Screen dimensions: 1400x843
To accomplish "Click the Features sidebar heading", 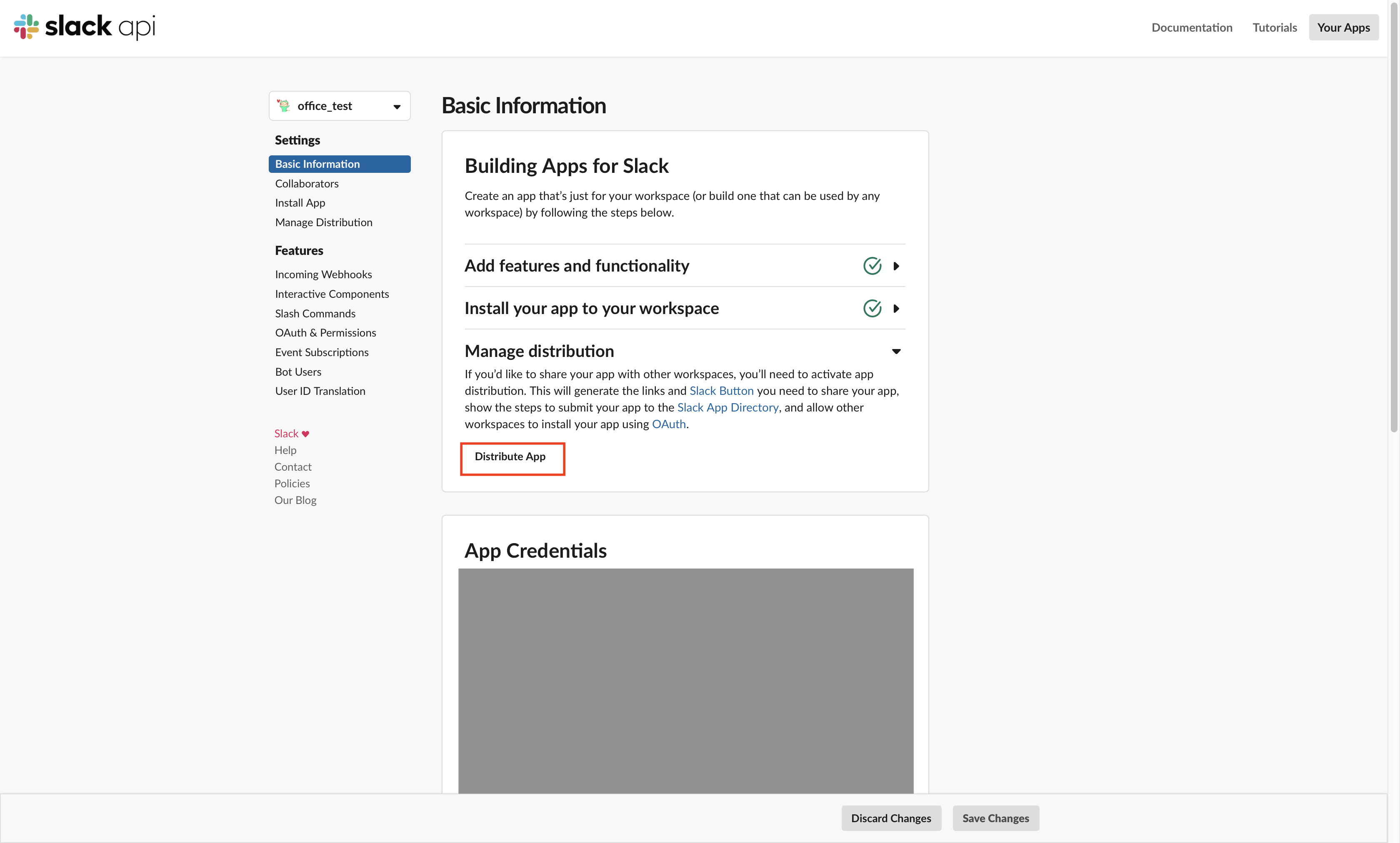I will coord(299,250).
